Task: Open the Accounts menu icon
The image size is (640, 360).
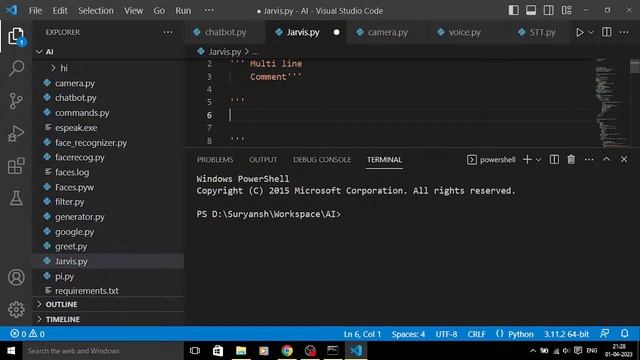Action: 16,277
